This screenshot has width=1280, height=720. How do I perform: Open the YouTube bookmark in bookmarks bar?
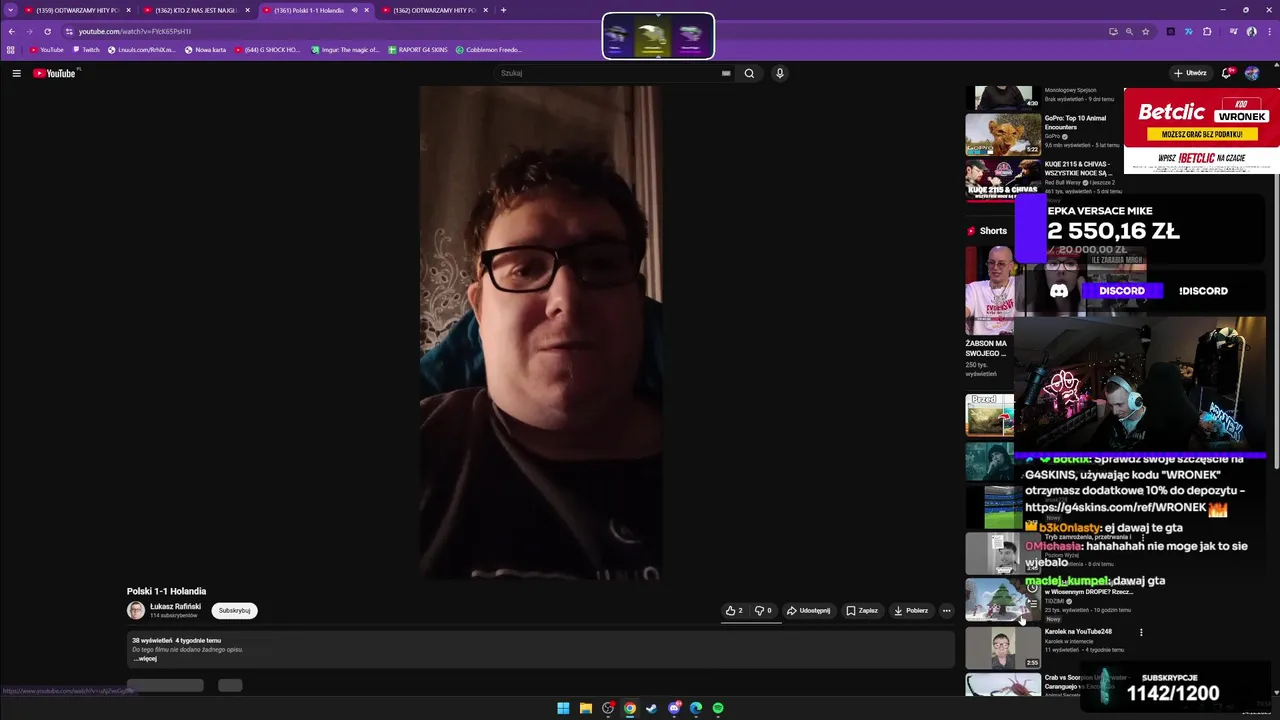pos(47,49)
